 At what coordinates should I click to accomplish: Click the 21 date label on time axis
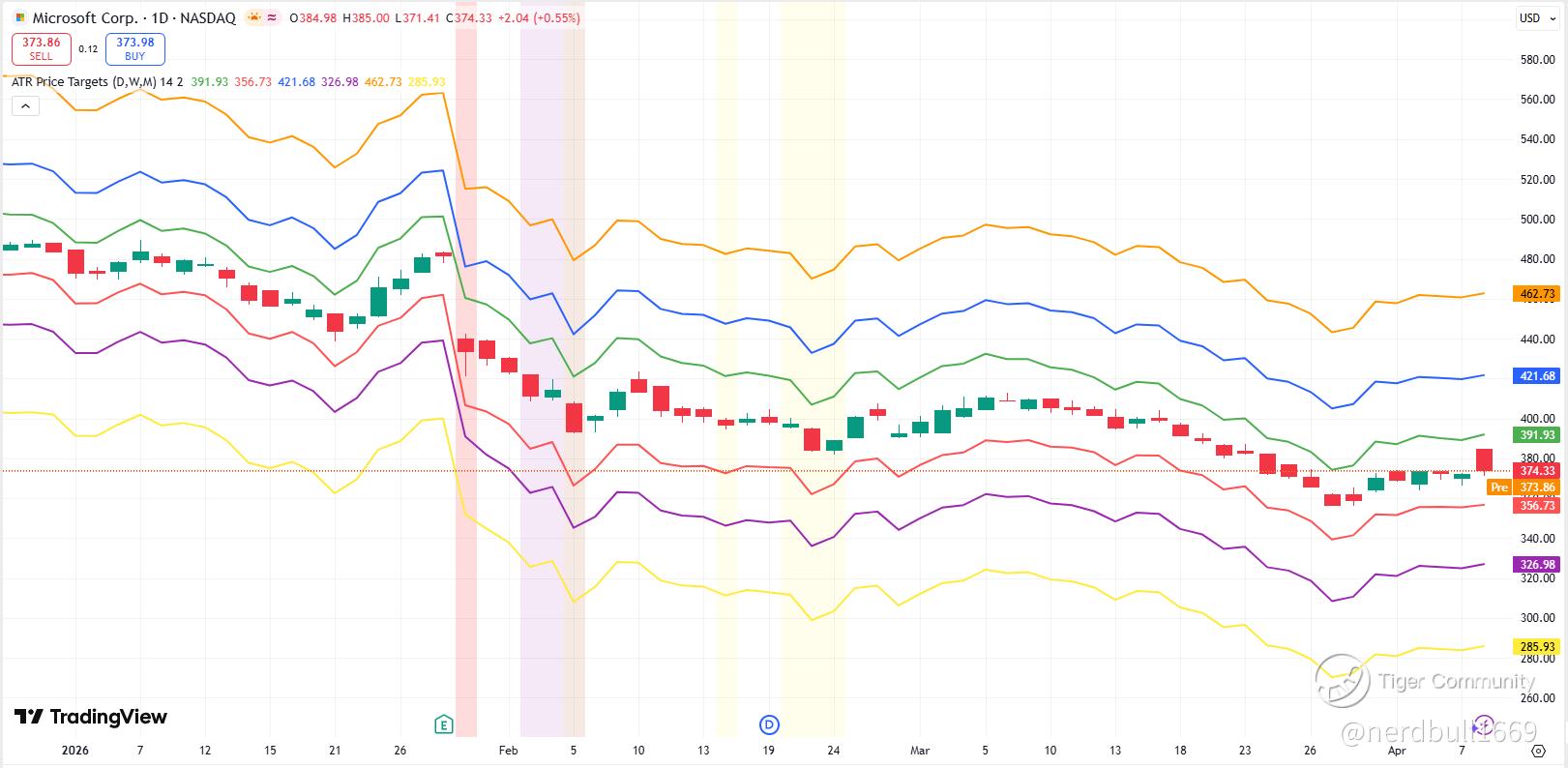335,751
